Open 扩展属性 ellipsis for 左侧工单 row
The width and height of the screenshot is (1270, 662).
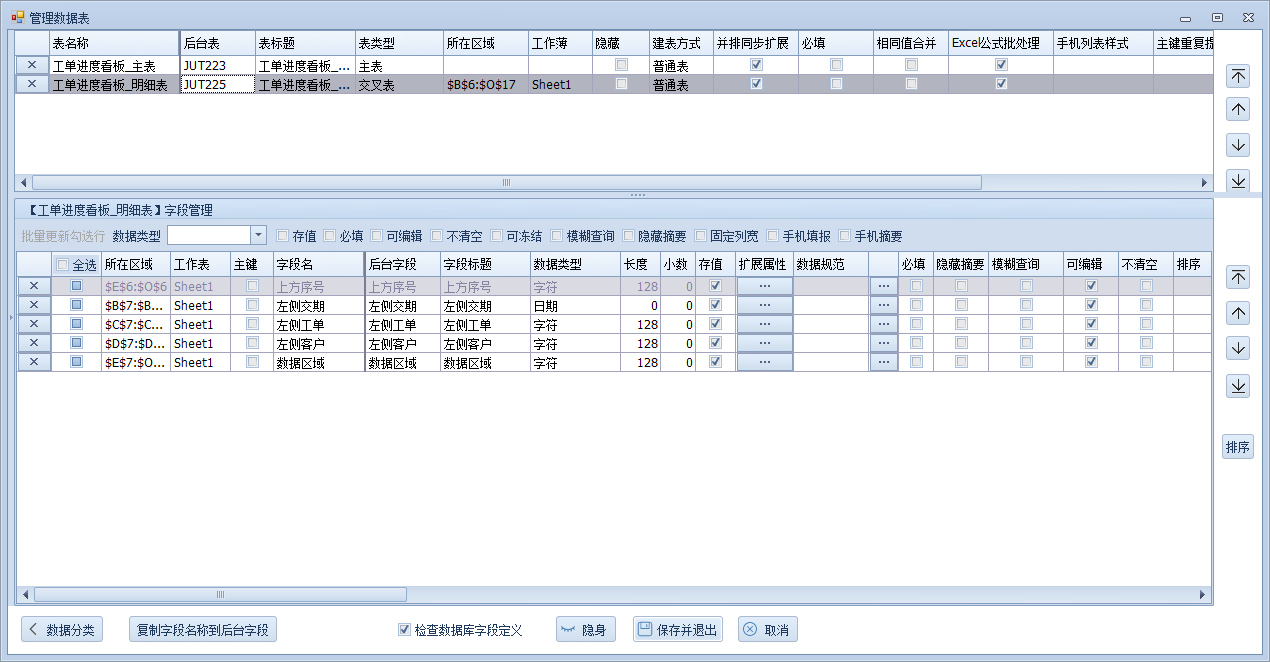coord(764,324)
